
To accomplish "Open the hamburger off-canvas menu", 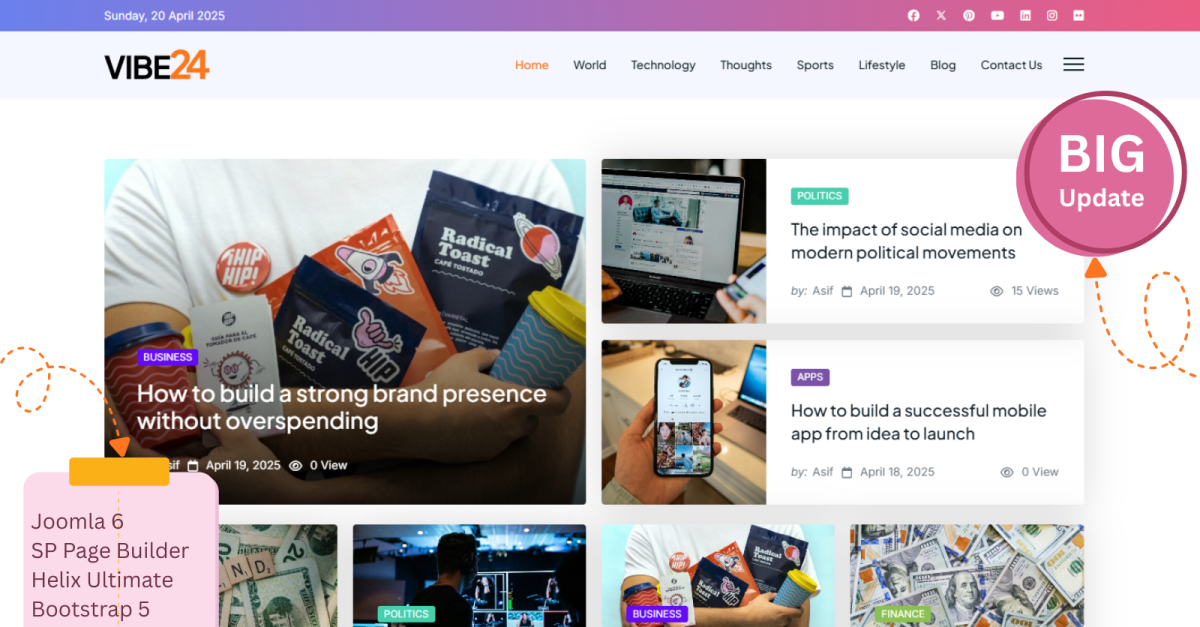I will click(x=1073, y=64).
